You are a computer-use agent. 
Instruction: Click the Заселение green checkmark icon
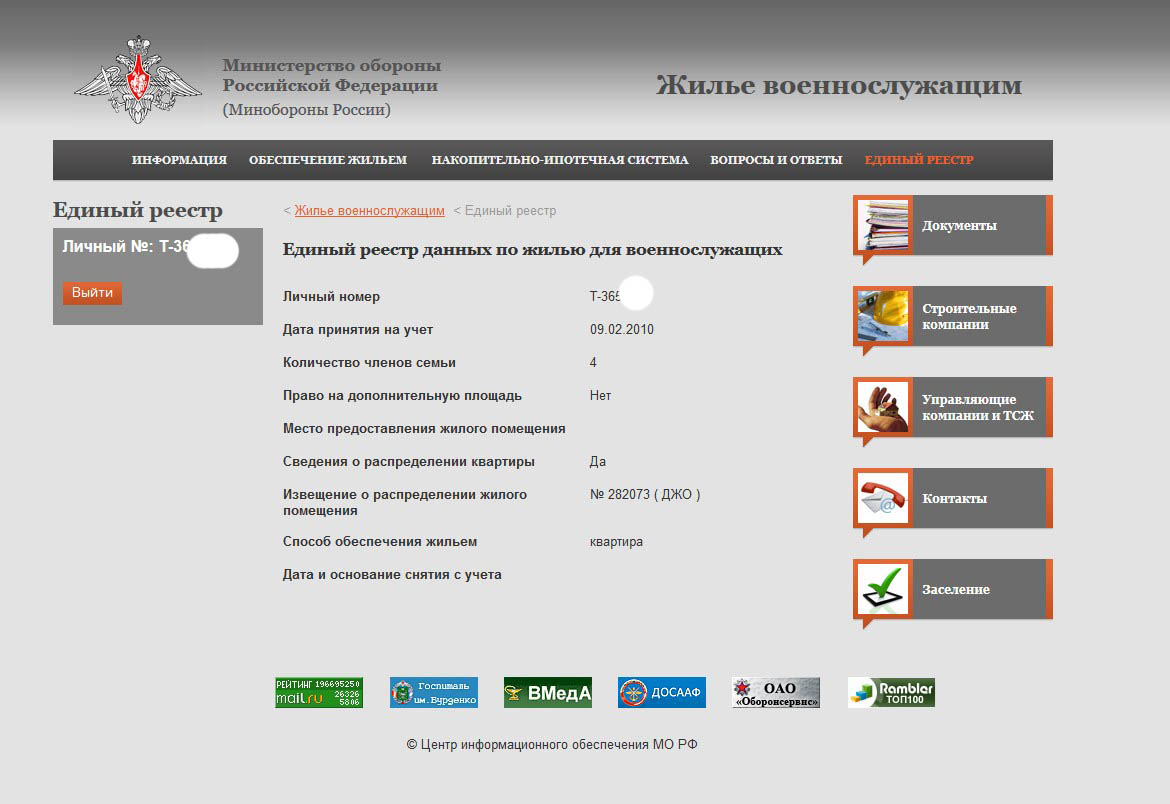[883, 589]
